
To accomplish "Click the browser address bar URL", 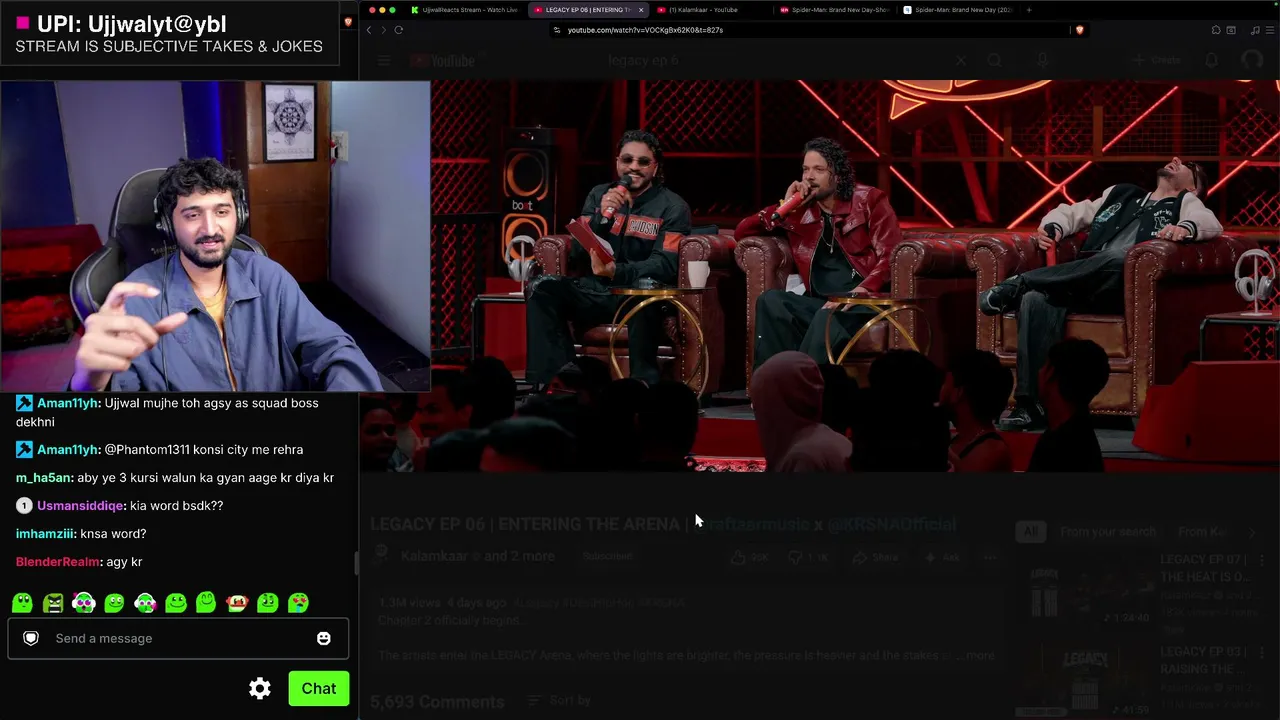I will pyautogui.click(x=645, y=30).
